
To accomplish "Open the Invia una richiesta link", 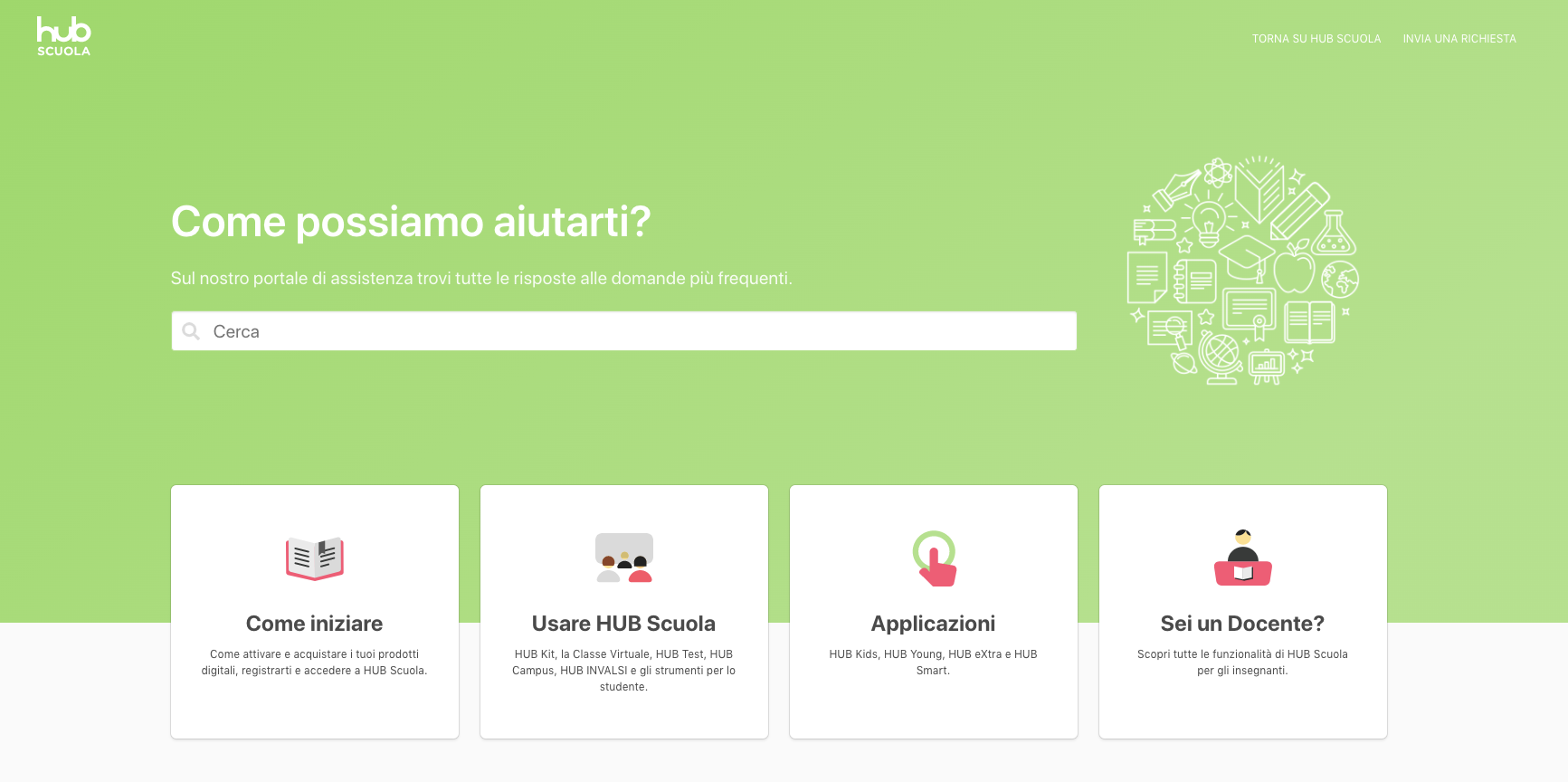I will click(x=1459, y=39).
